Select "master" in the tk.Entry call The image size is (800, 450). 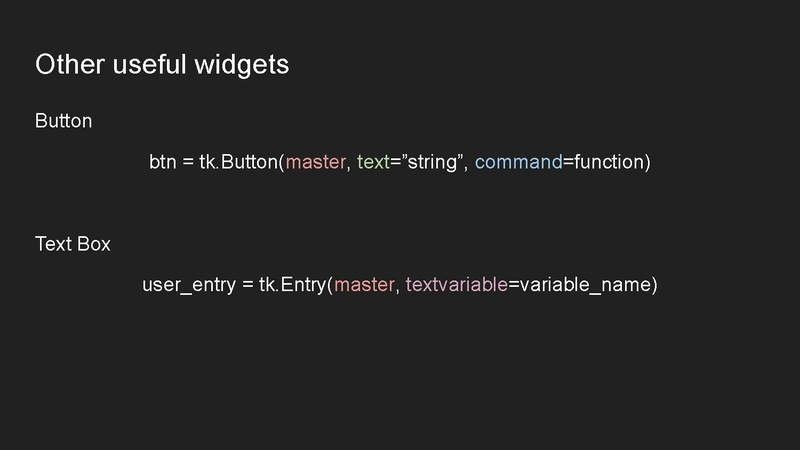click(366, 285)
